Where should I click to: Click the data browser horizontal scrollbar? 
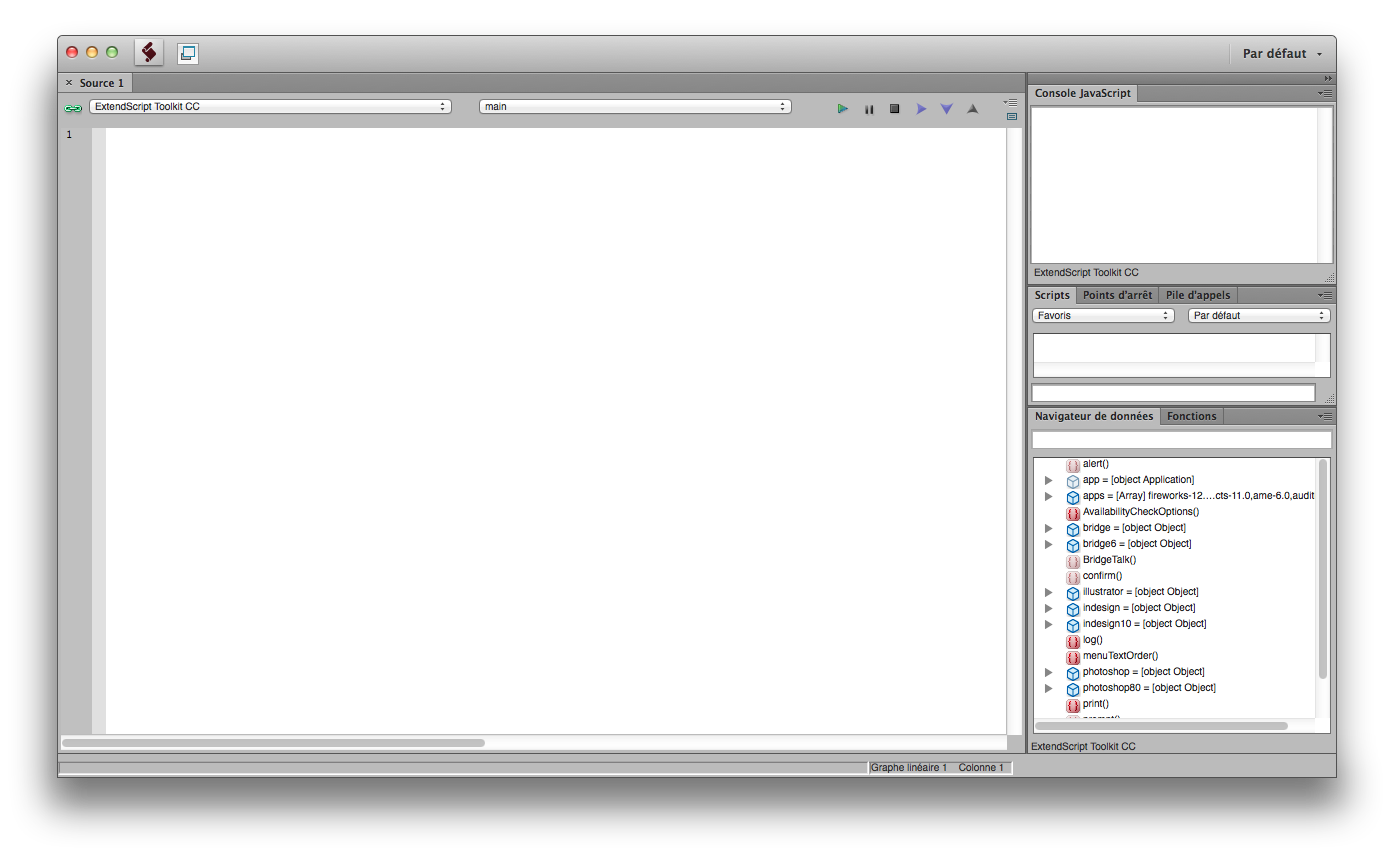pos(1161,726)
